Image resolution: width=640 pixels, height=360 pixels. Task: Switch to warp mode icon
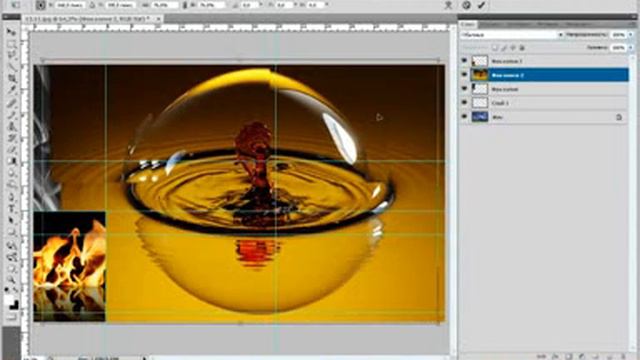(448, 5)
